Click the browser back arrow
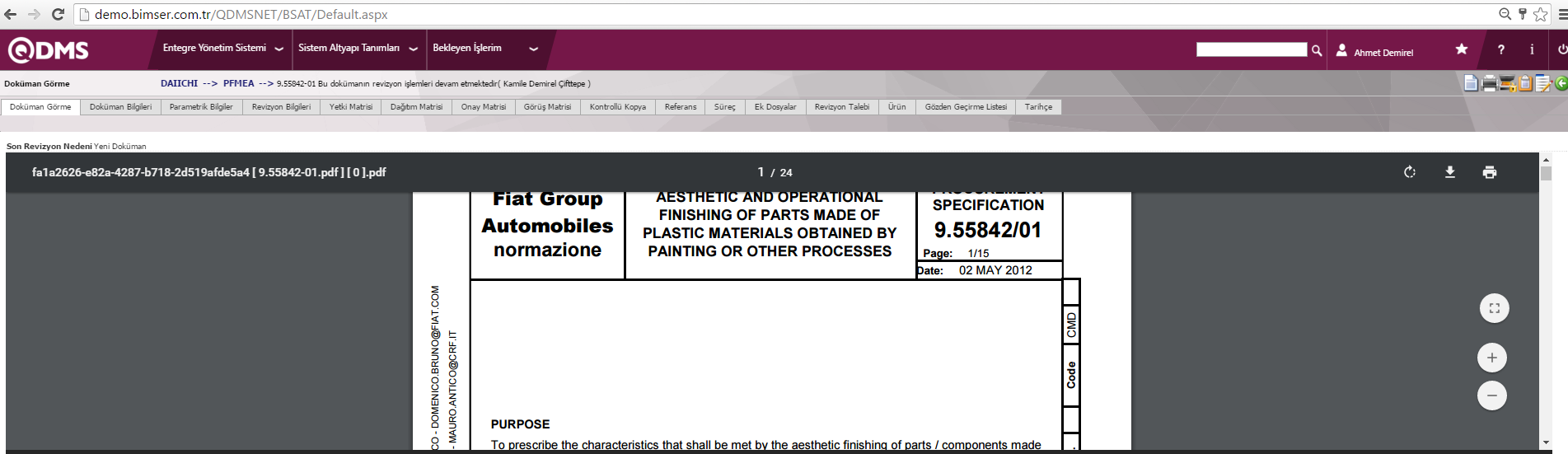Viewport: 1568px width, 454px height. (10, 14)
